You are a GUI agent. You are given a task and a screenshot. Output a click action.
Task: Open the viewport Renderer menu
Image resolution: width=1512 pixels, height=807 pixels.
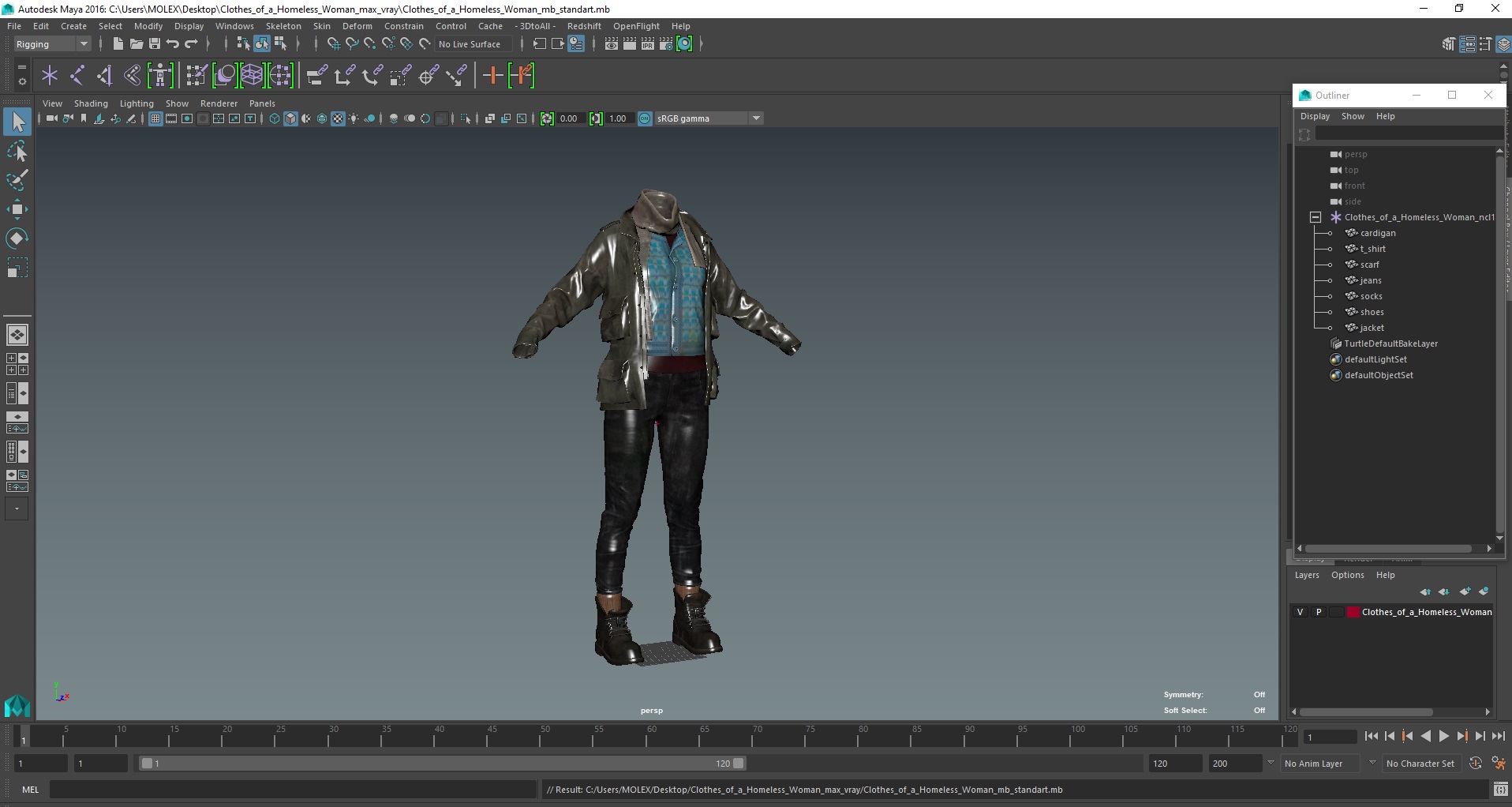(x=219, y=103)
